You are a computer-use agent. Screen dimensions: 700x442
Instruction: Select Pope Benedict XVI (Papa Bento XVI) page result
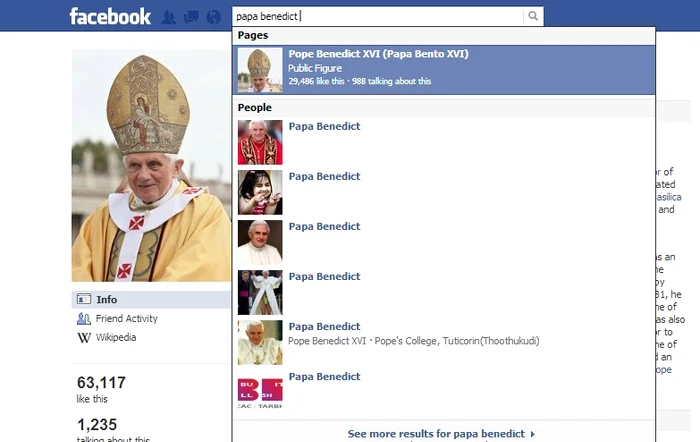click(444, 70)
